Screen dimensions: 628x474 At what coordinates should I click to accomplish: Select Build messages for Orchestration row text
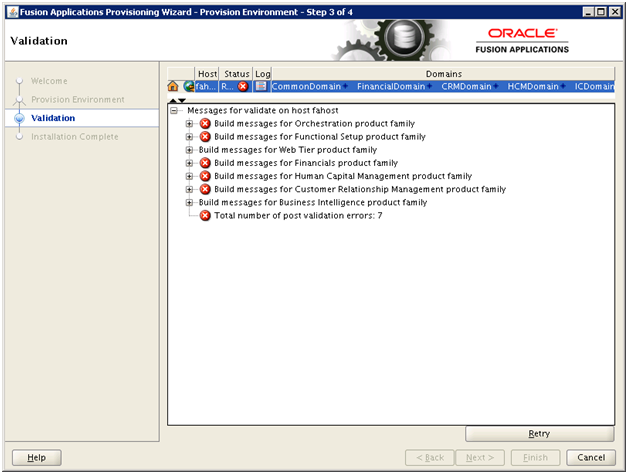pyautogui.click(x=314, y=123)
